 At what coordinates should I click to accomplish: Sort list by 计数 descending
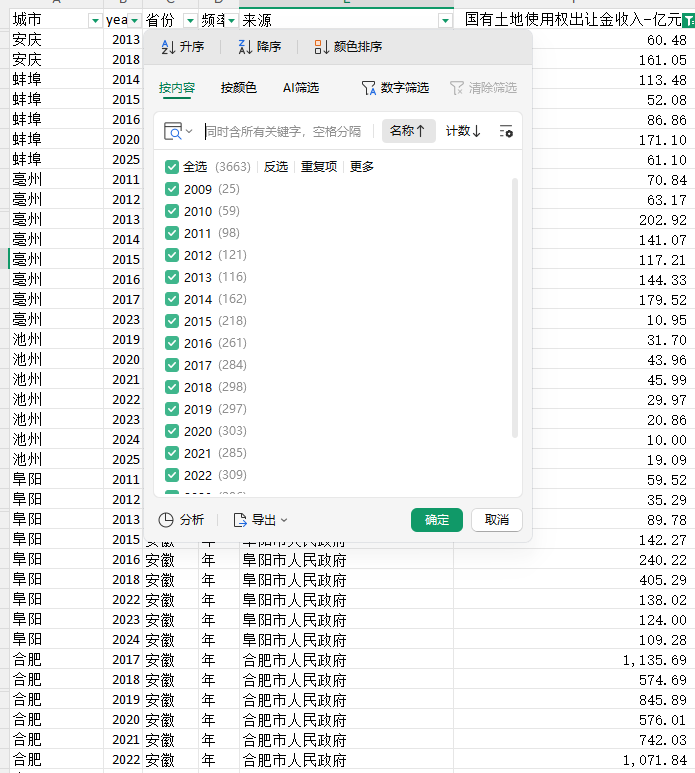pos(463,131)
